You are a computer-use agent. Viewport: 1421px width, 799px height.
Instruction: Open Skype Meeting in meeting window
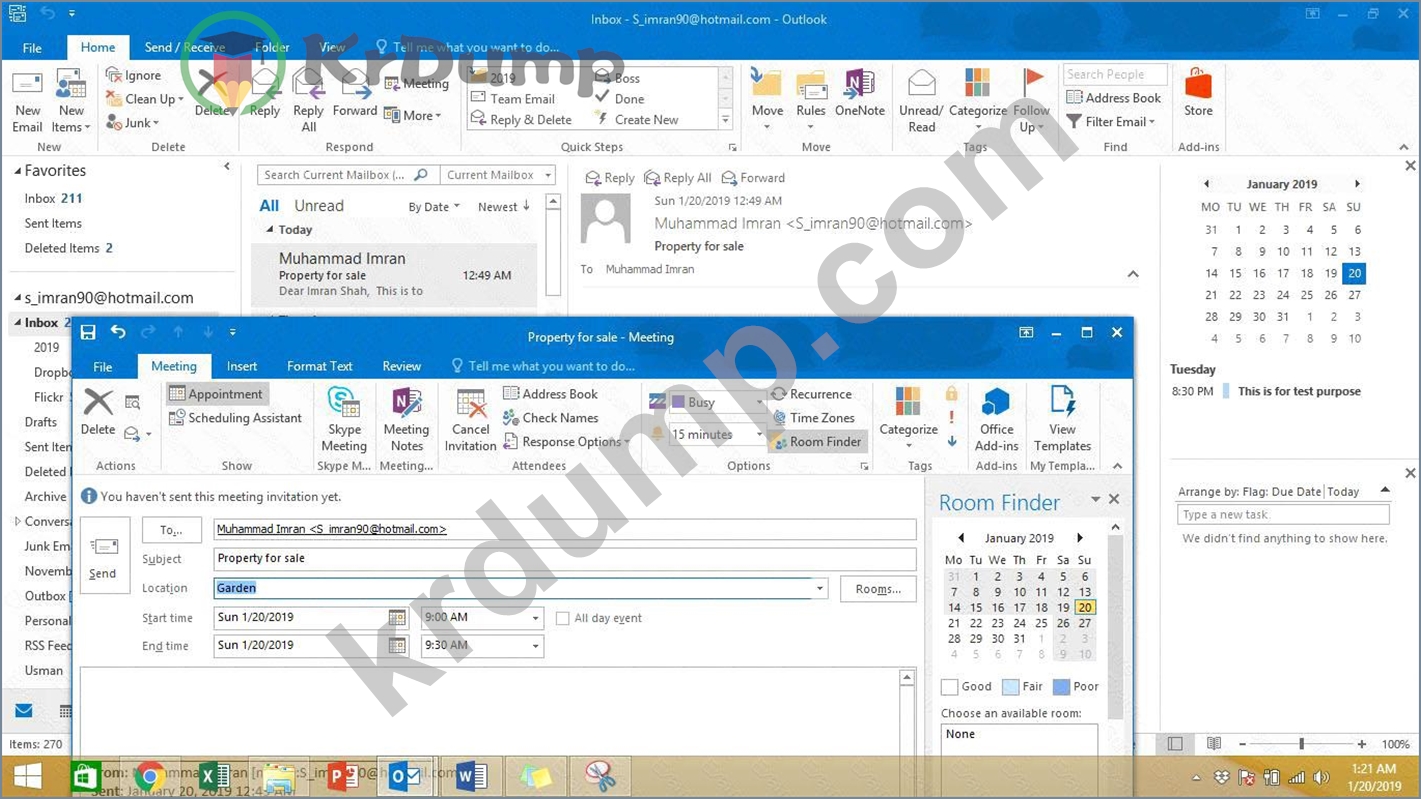pos(344,419)
